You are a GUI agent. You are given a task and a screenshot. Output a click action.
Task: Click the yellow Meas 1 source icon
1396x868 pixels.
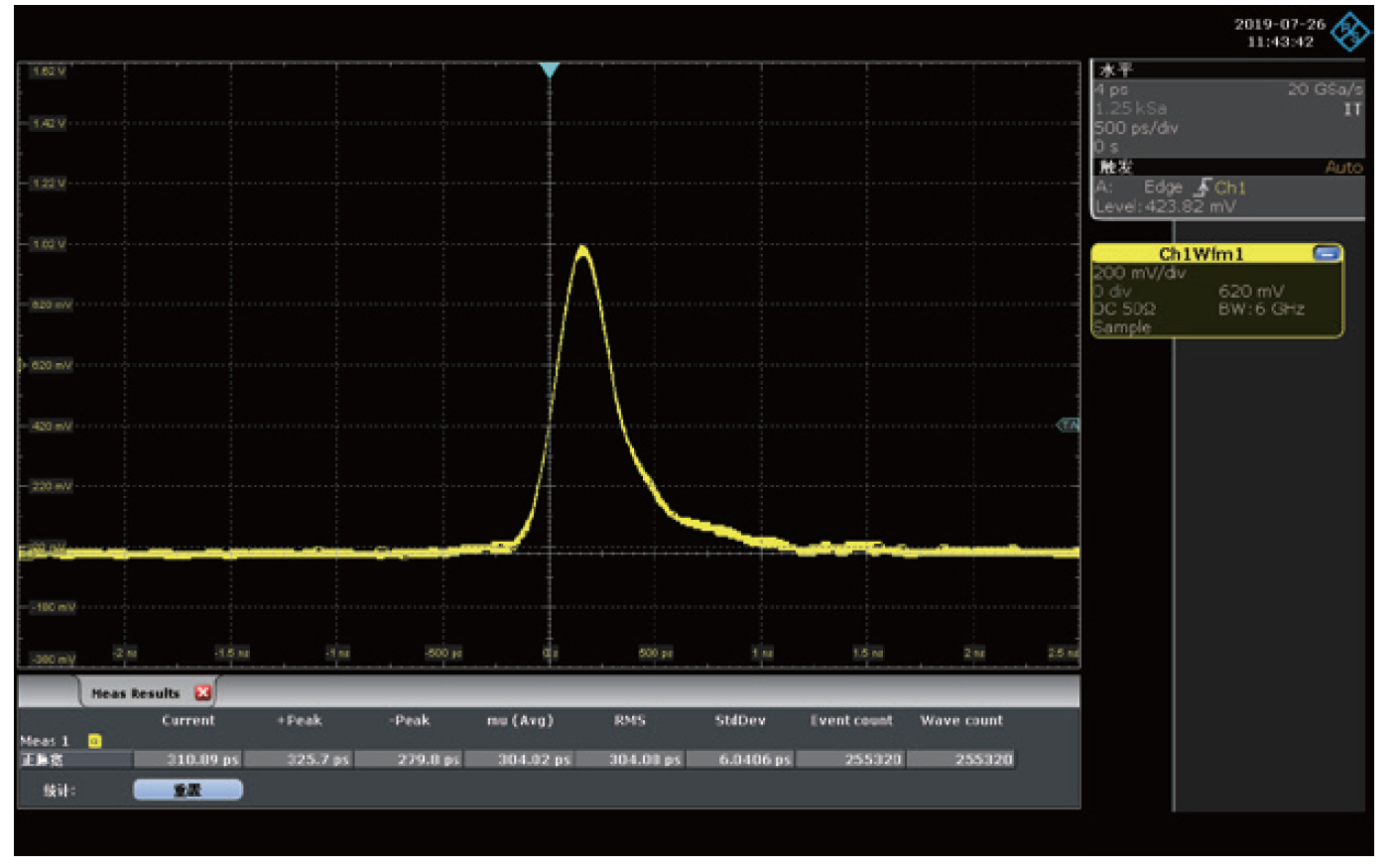94,741
